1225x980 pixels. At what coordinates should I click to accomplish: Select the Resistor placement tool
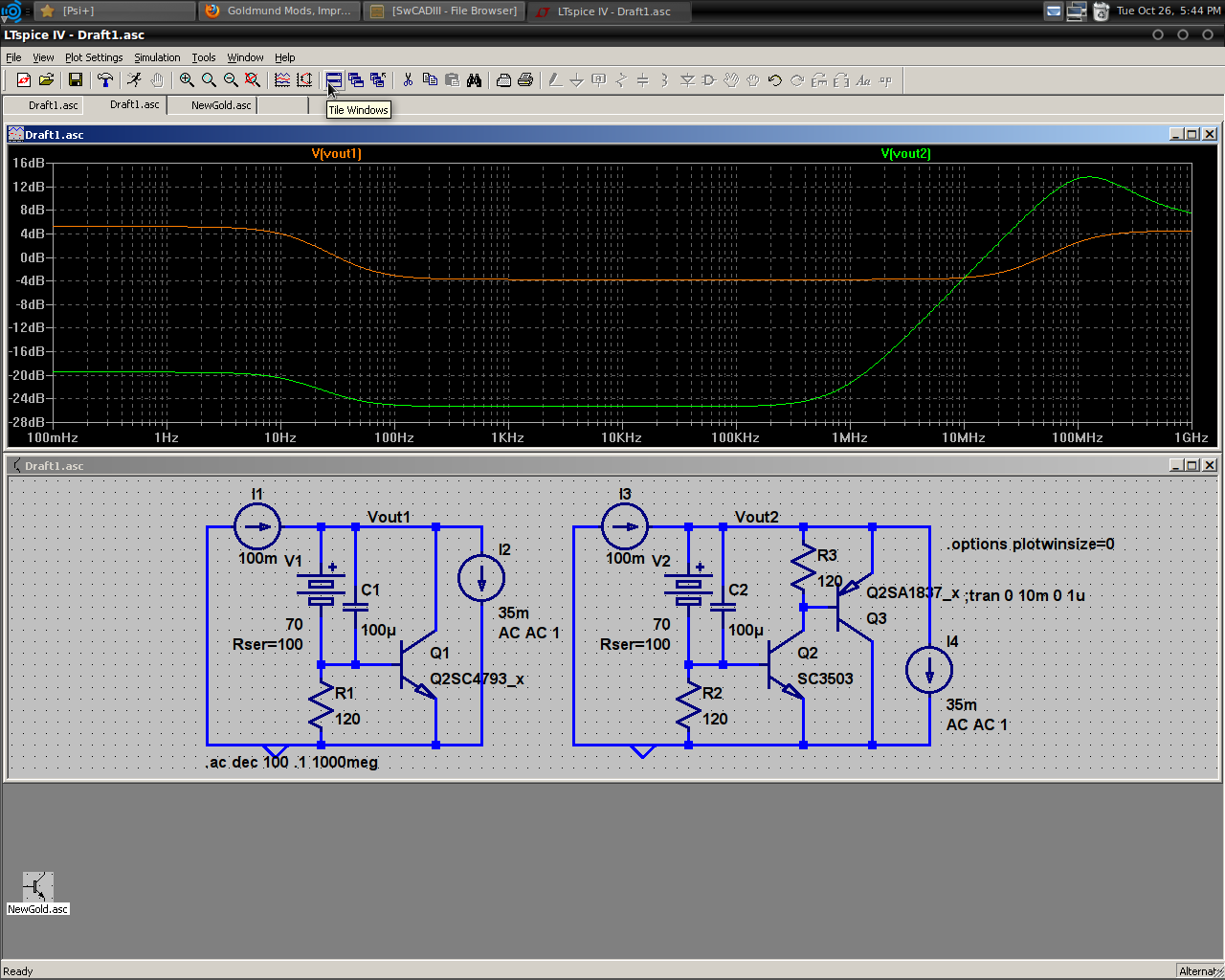coord(621,80)
